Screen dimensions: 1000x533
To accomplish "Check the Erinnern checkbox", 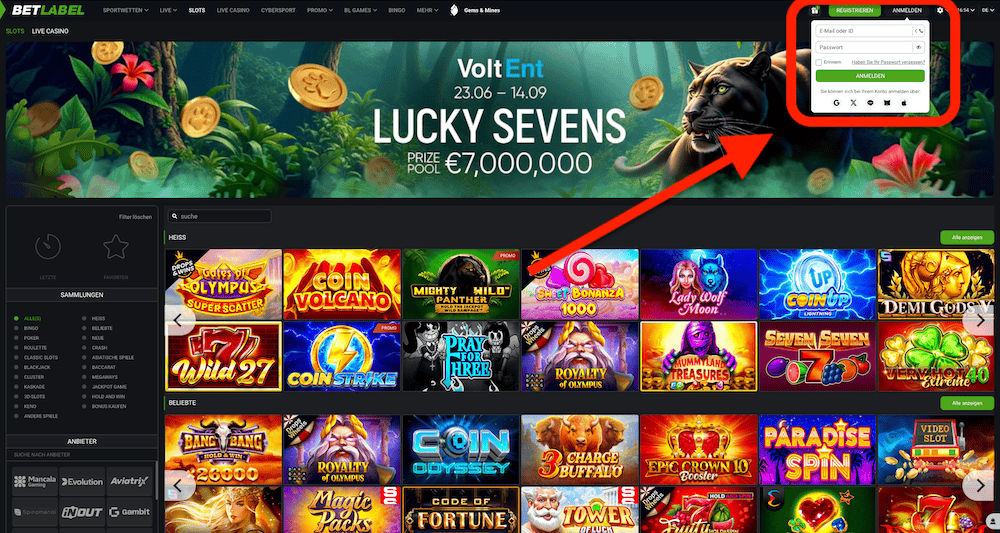I will (819, 62).
